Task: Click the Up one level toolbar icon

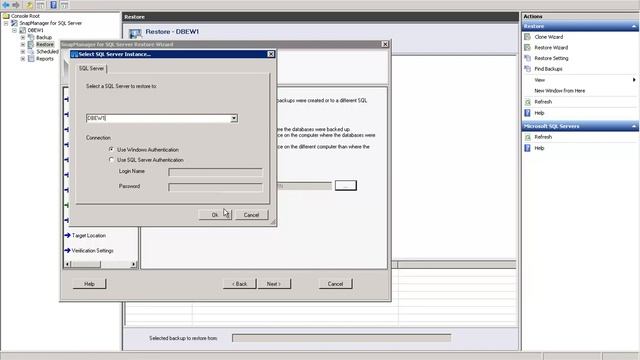Action: (x=29, y=5)
